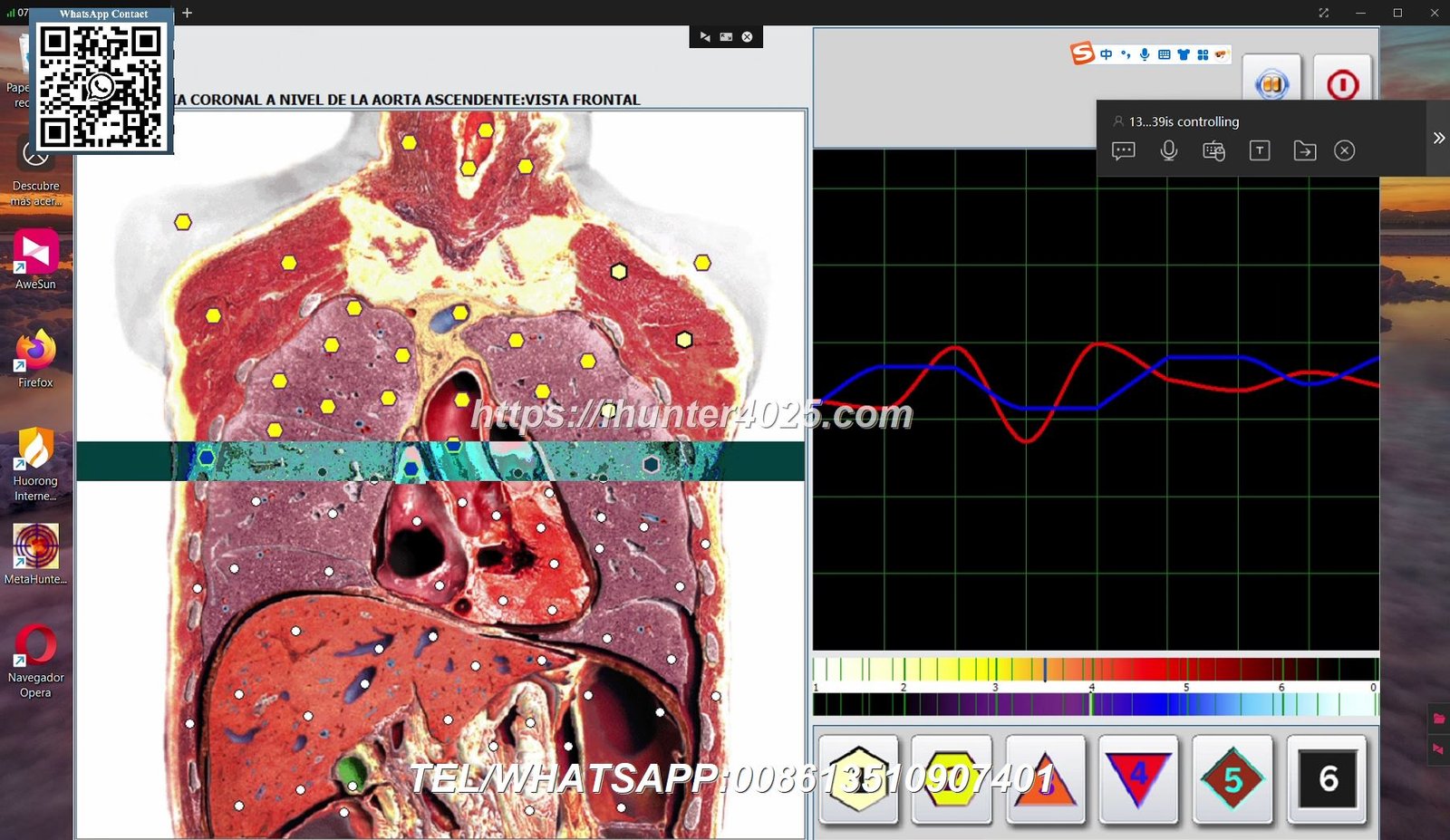Screen dimensions: 1450x840
Task: Open the Sogou toolbox grid menu
Action: [1203, 54]
